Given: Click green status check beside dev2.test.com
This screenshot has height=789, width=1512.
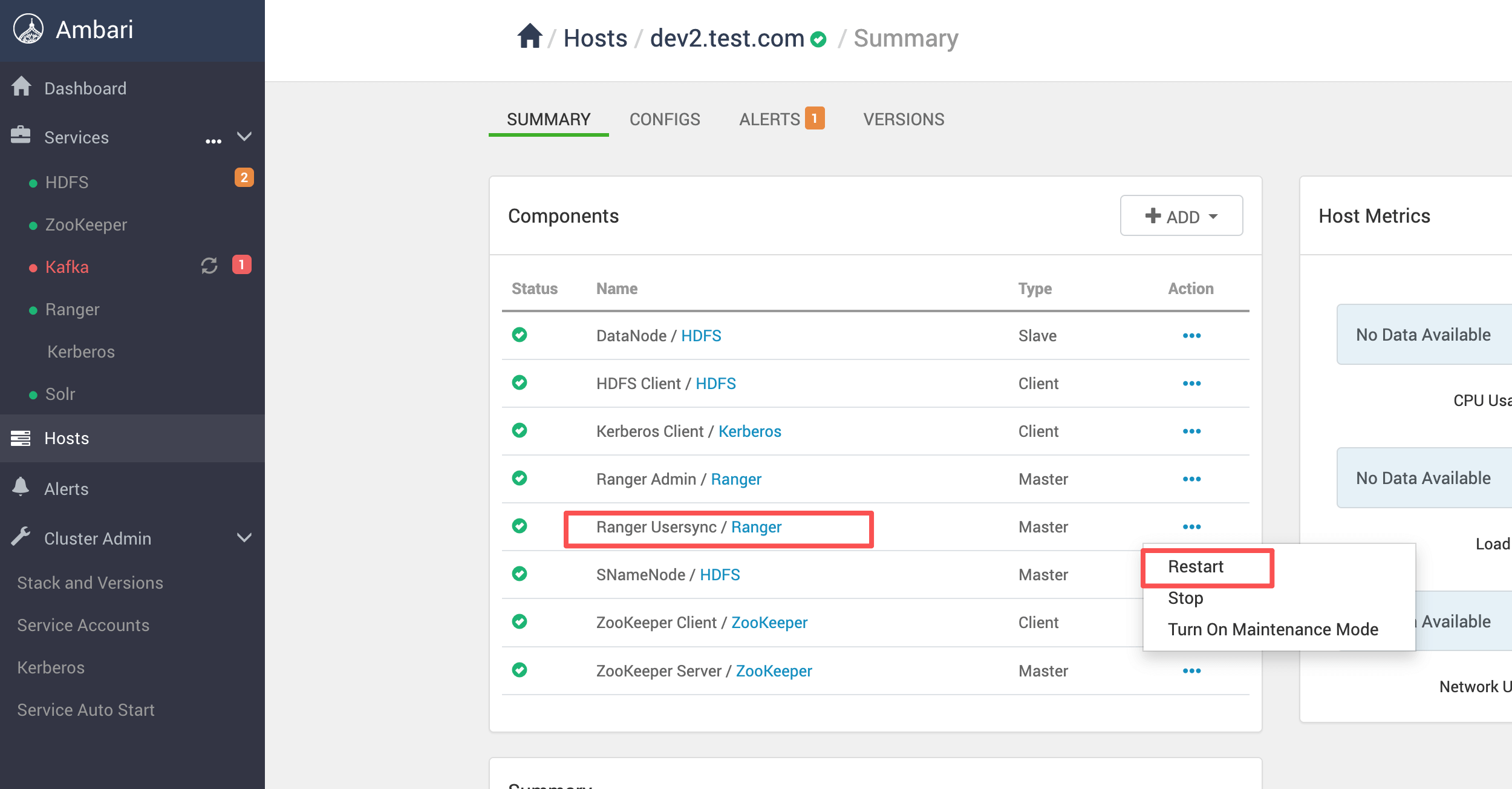Looking at the screenshot, I should [x=818, y=40].
